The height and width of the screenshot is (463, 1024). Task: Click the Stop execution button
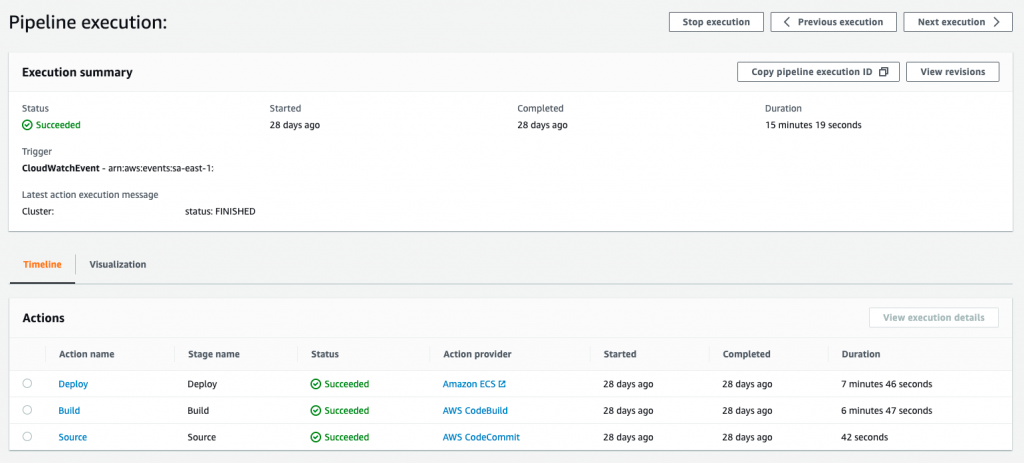(716, 22)
